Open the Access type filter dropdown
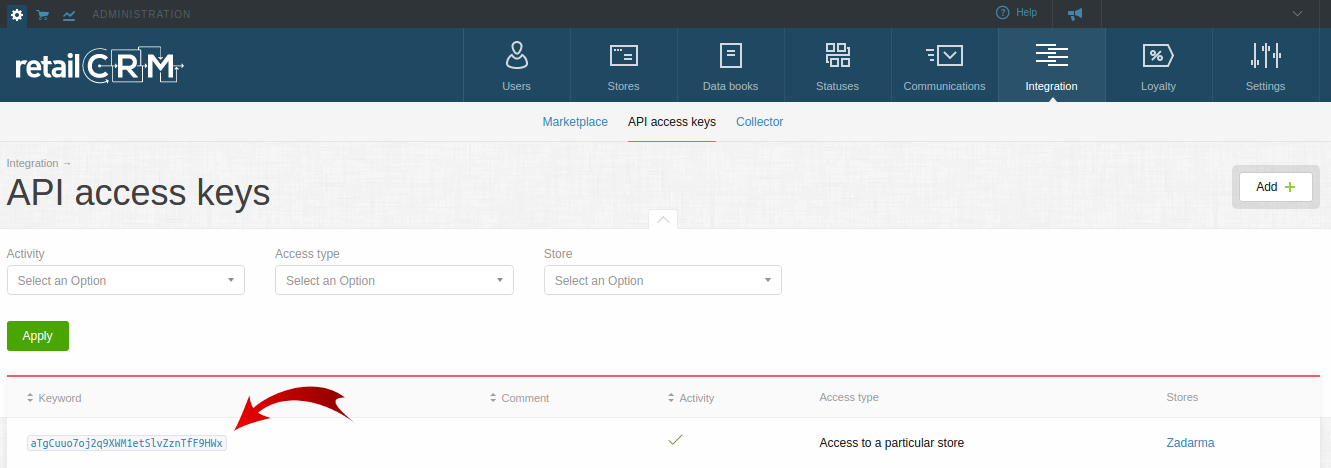The image size is (1331, 468). coord(394,280)
